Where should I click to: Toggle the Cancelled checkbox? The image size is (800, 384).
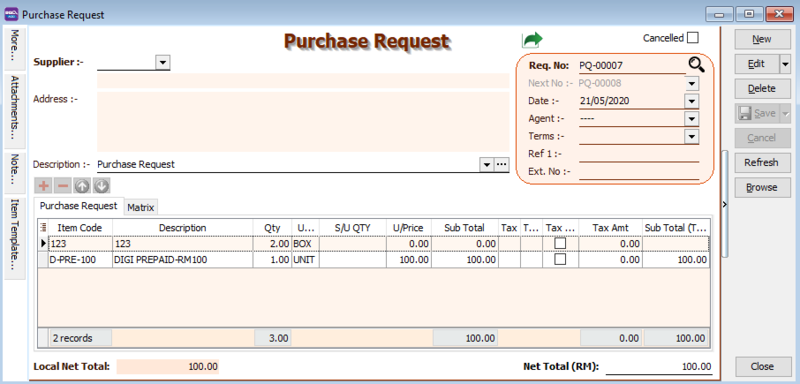(692, 38)
